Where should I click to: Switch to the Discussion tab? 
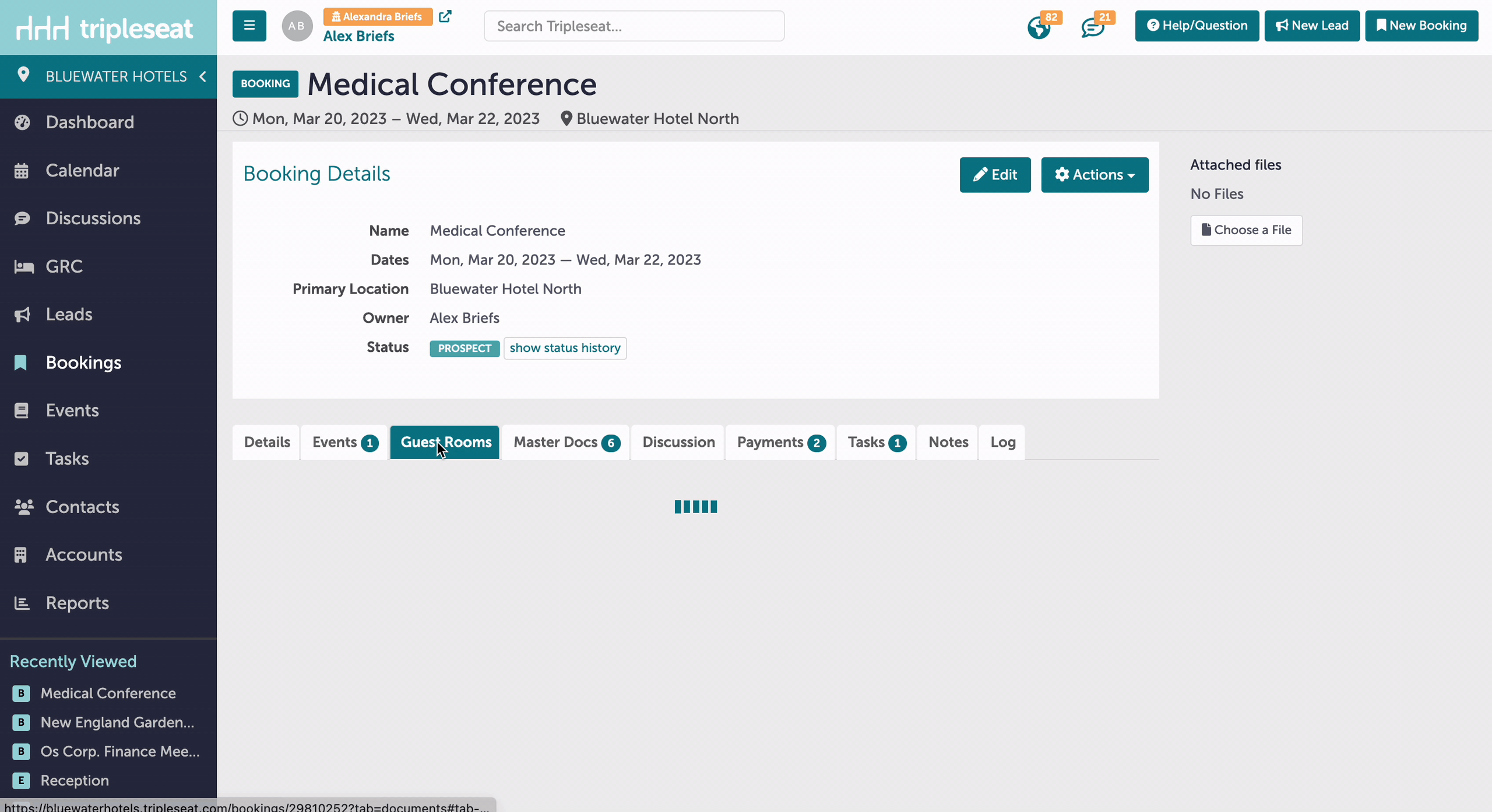click(678, 442)
